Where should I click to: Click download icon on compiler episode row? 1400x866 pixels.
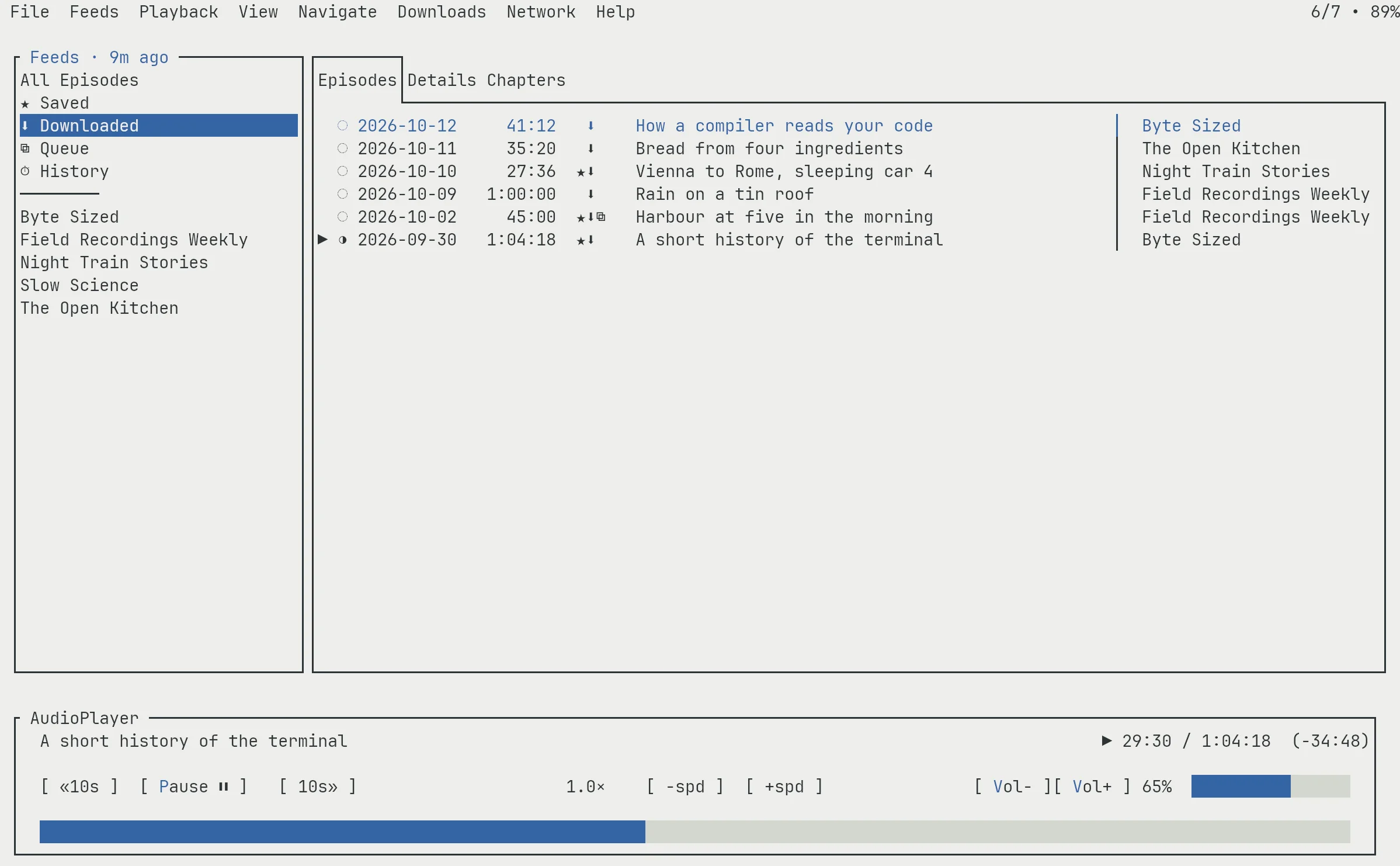[x=590, y=126]
